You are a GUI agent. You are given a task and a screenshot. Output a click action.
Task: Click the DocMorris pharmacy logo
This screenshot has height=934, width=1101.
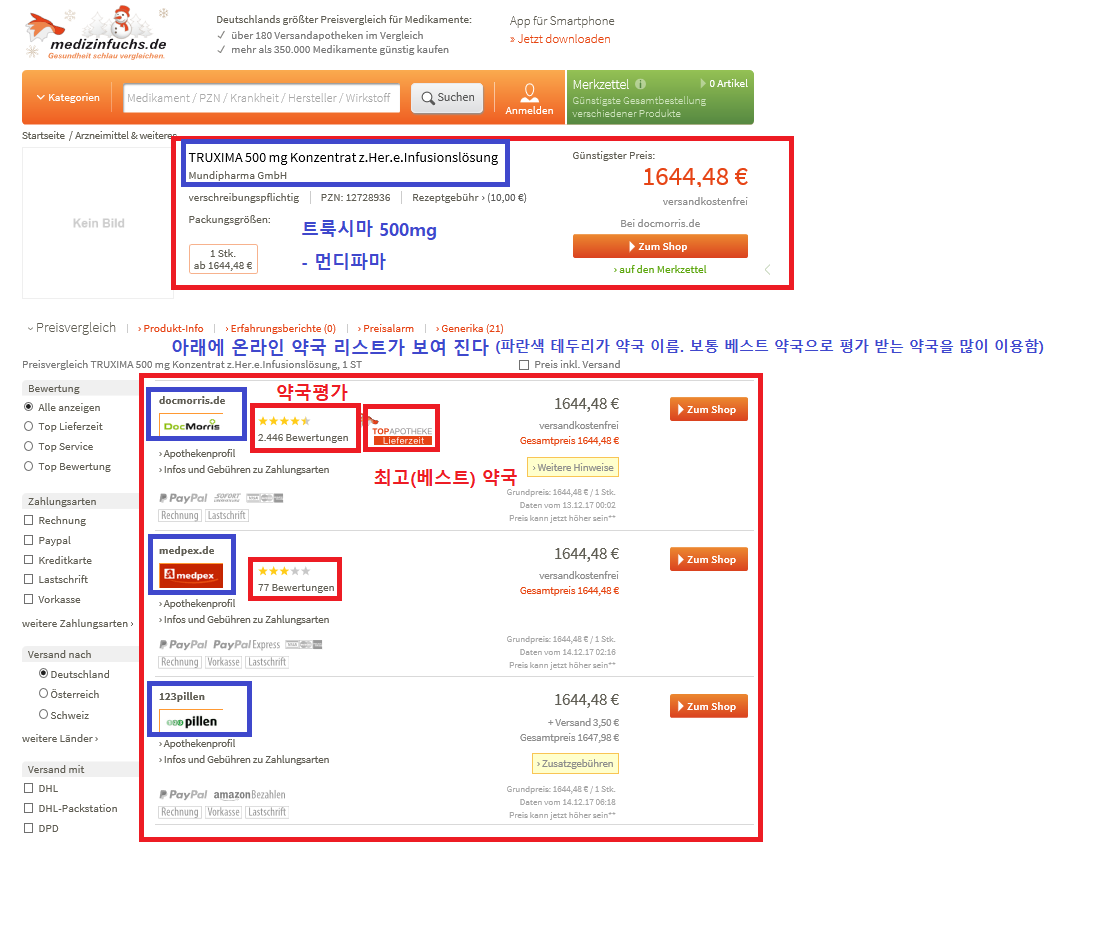(192, 426)
